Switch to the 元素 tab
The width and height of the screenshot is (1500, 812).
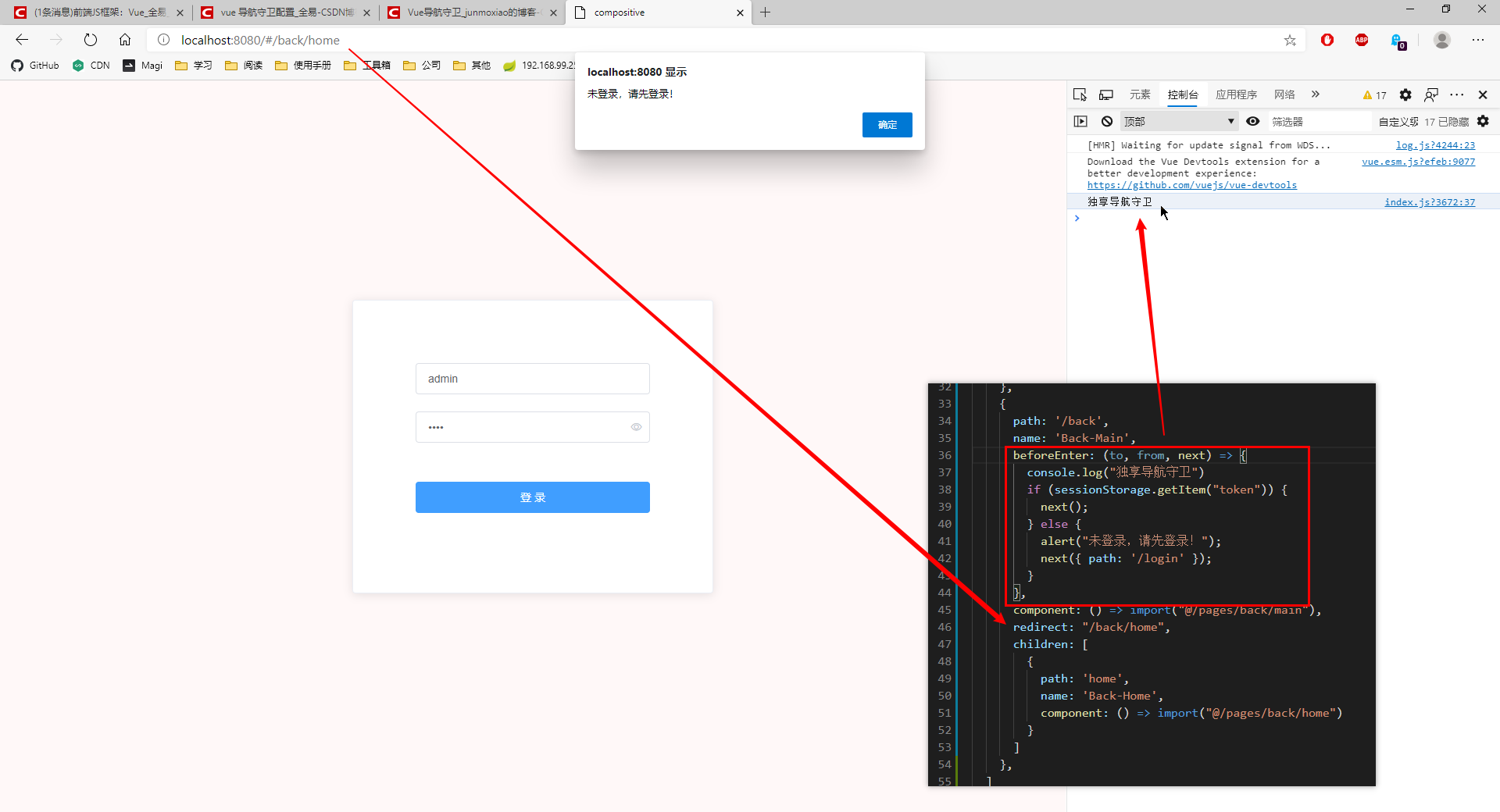pyautogui.click(x=1140, y=94)
